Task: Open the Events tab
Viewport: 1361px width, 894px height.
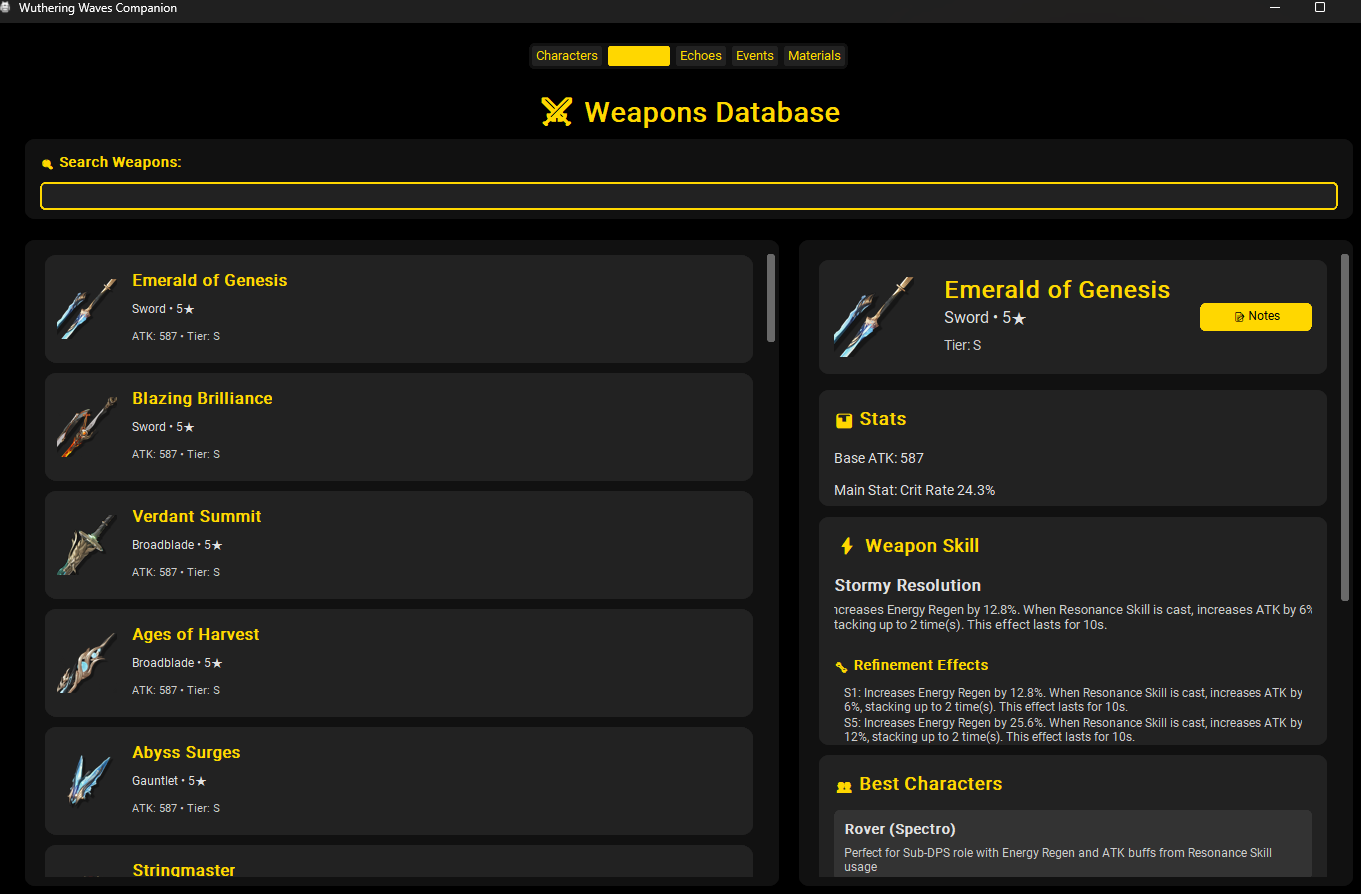Action: click(x=755, y=56)
